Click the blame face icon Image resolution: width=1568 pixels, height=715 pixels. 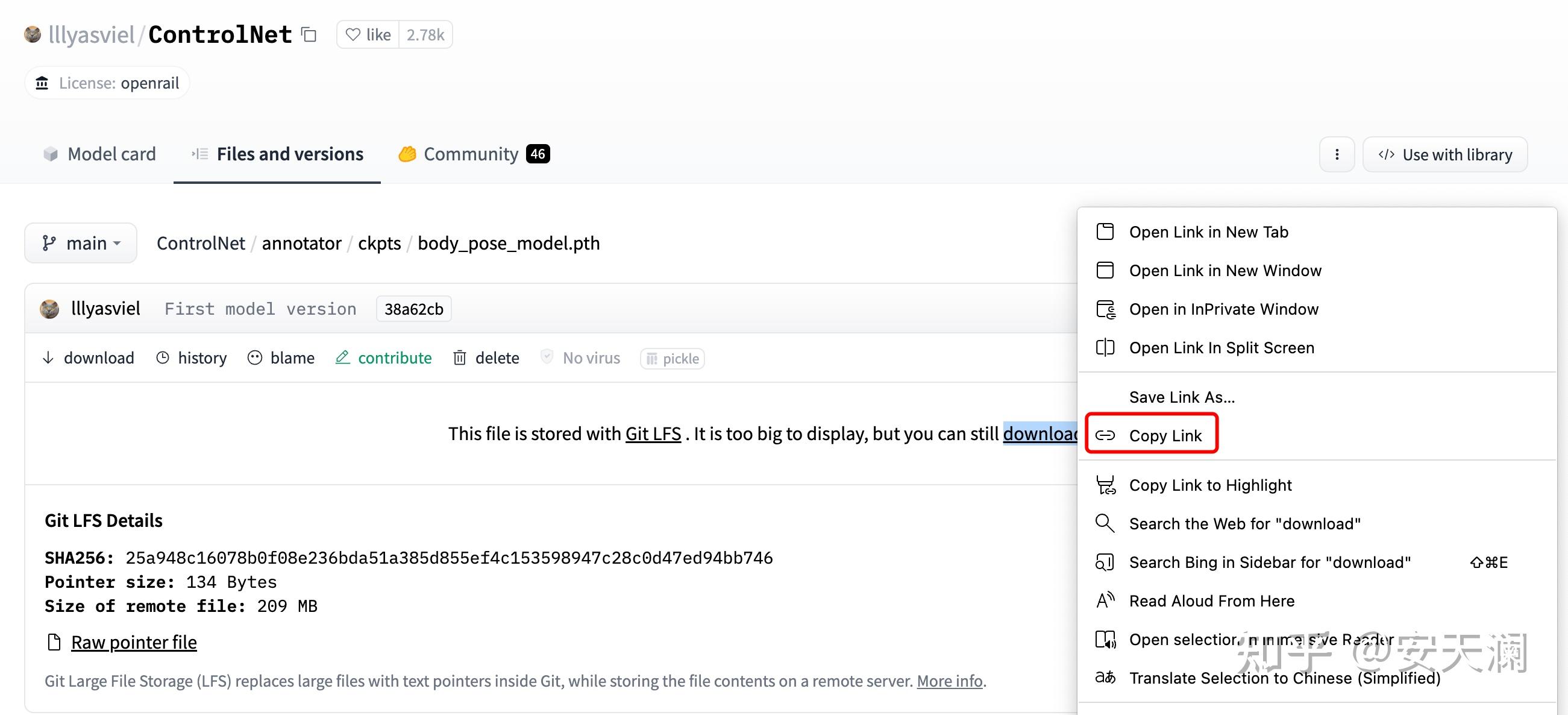[x=255, y=358]
